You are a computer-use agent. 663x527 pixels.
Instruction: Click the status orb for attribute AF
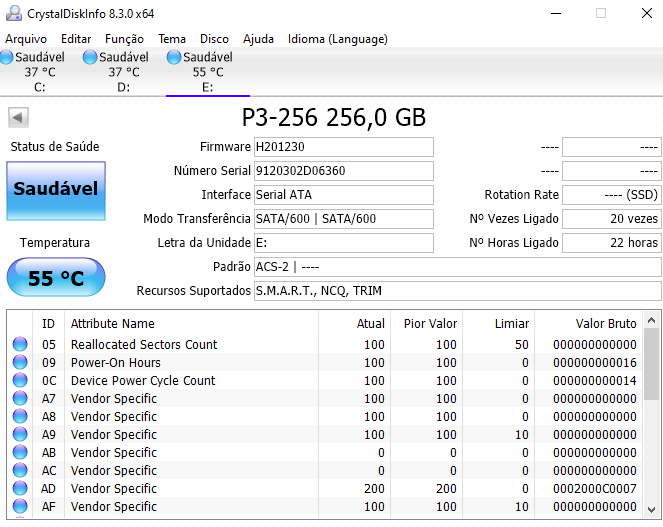20,506
